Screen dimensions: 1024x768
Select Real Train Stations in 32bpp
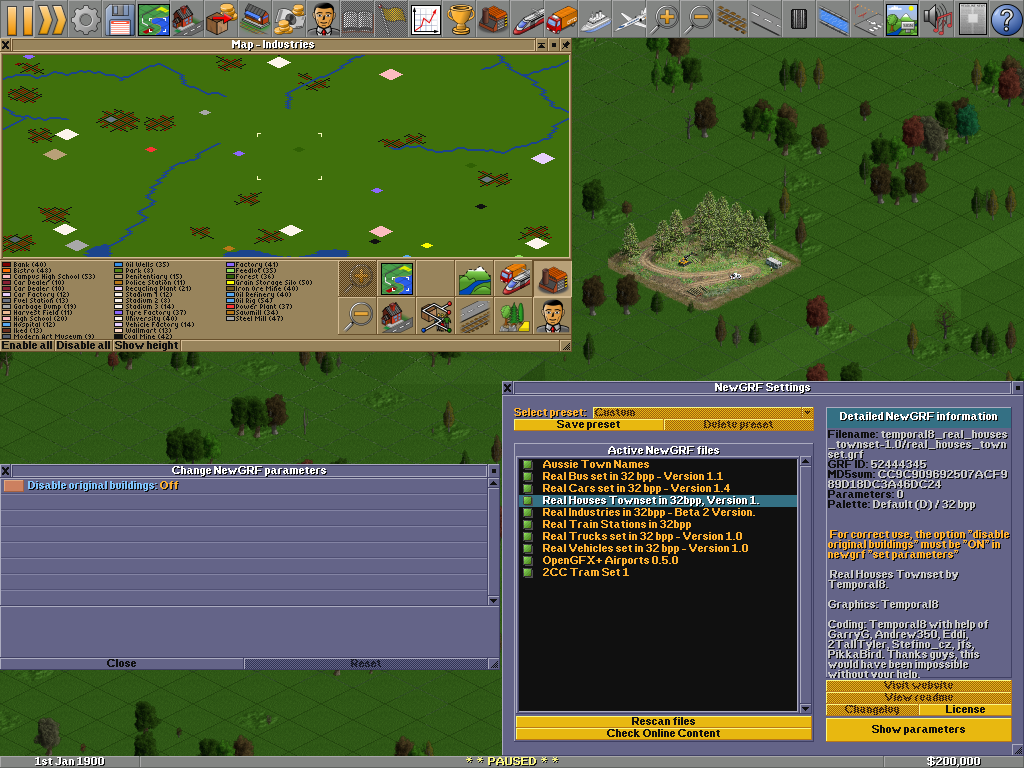pos(658,524)
